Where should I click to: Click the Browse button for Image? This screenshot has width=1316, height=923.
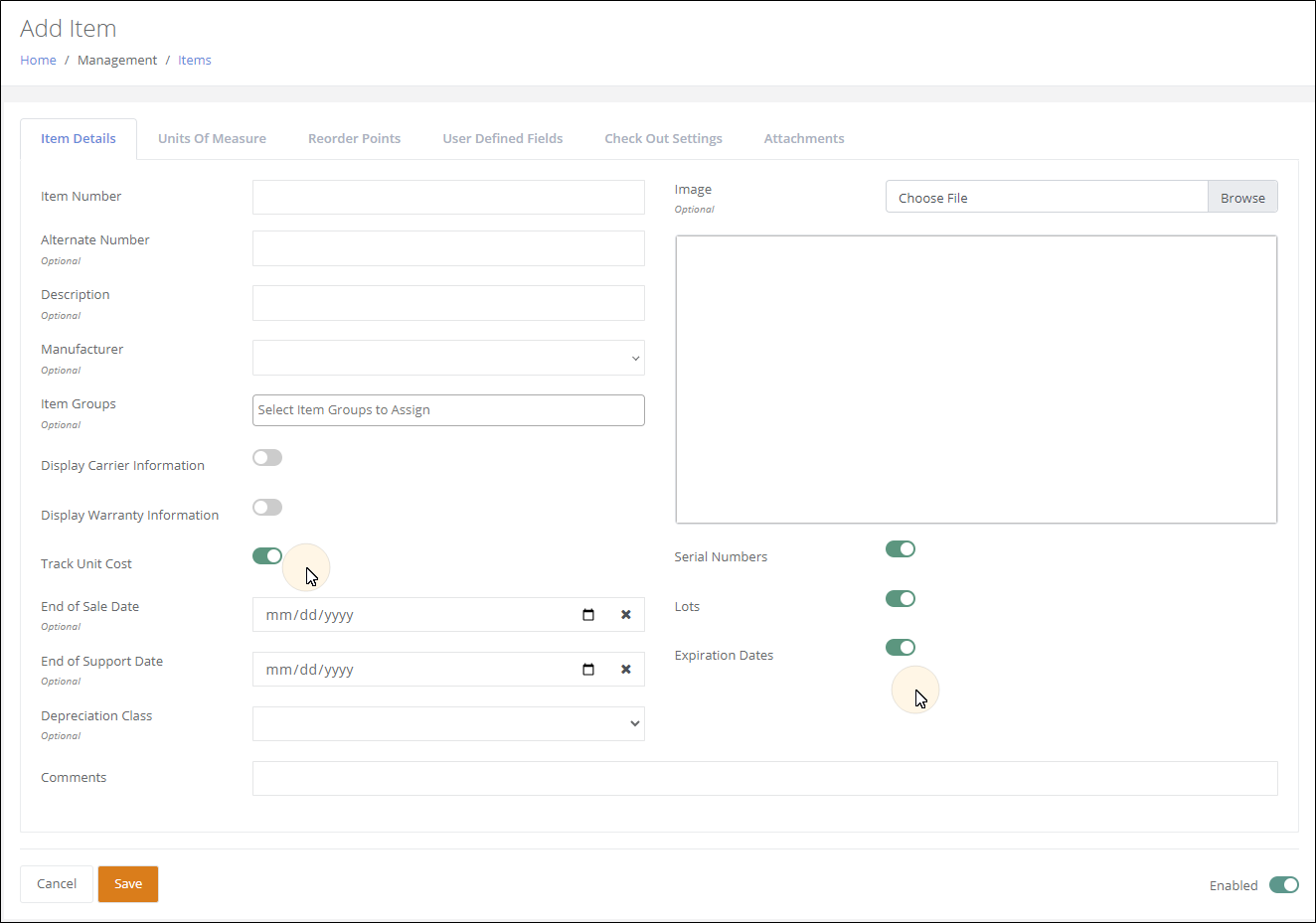(x=1242, y=197)
